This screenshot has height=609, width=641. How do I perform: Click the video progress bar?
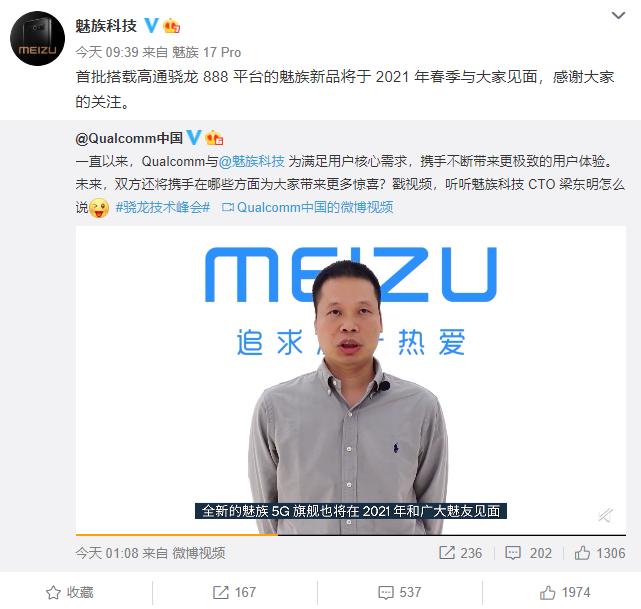(351, 535)
